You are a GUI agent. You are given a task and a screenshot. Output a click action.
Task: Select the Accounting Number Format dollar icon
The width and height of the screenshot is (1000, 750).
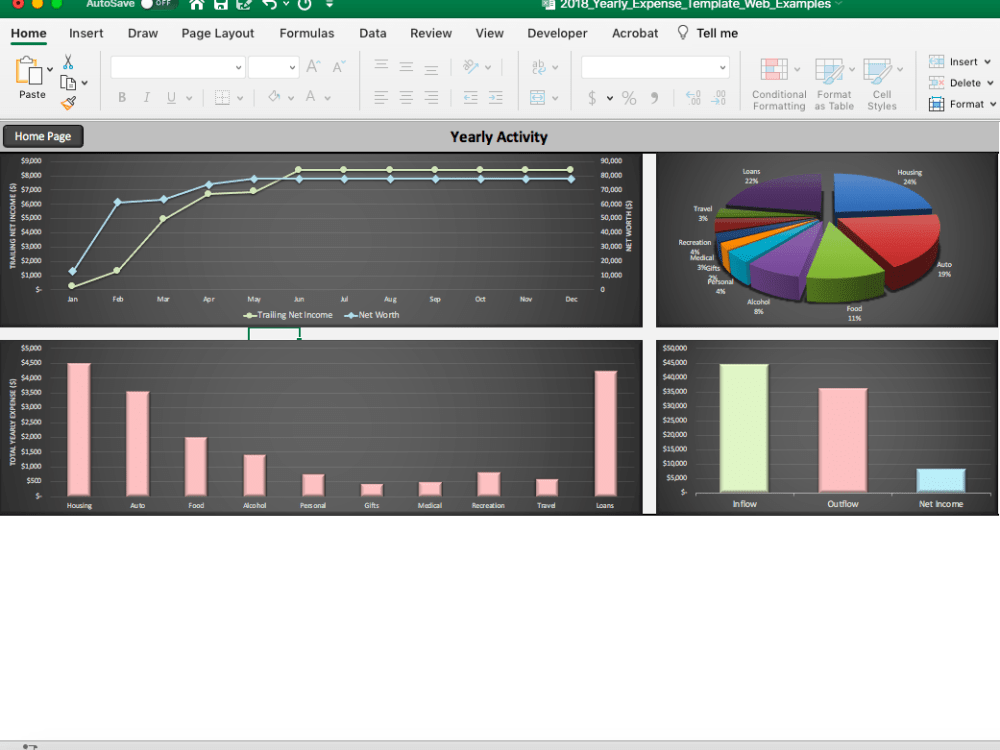point(593,98)
